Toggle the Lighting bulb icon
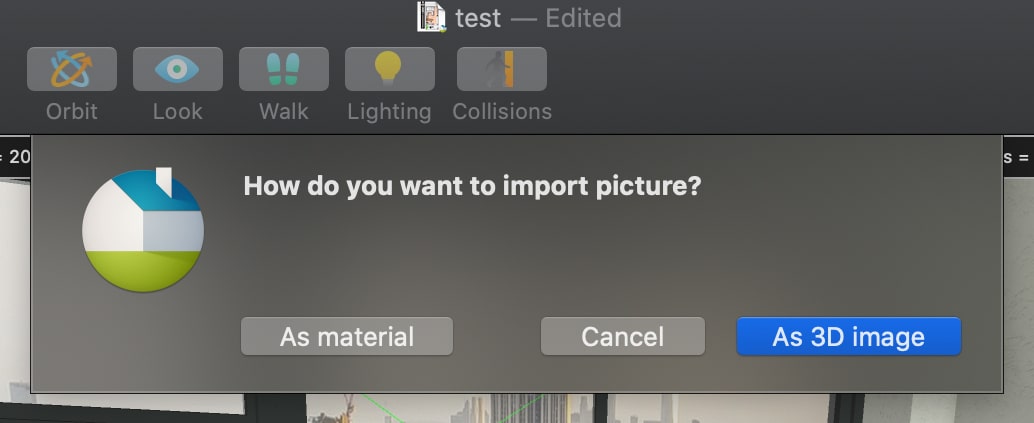Image resolution: width=1034 pixels, height=423 pixels. point(389,69)
